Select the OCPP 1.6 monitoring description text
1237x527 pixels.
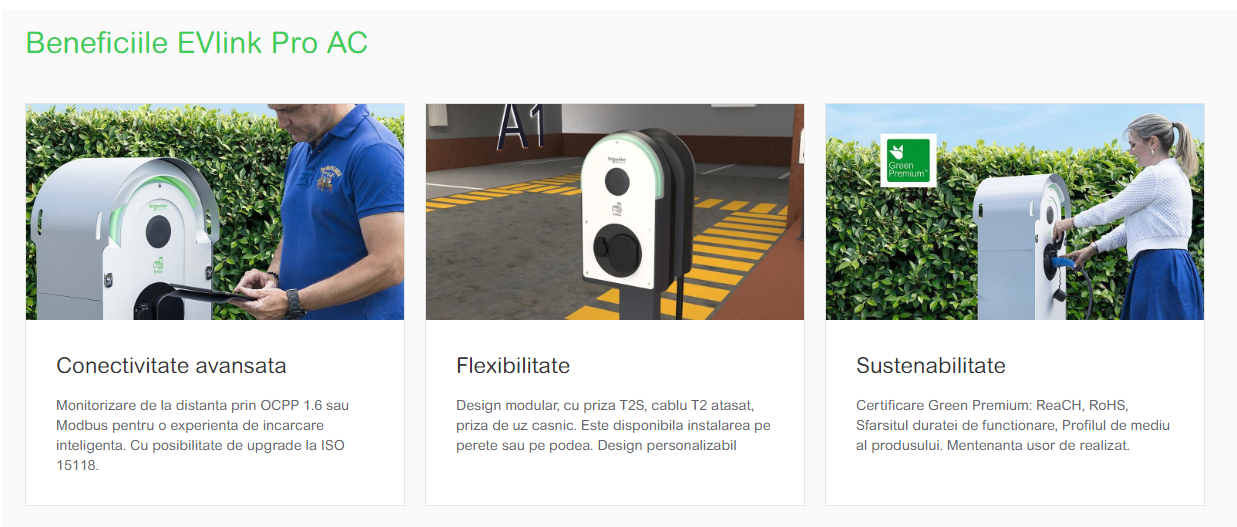(203, 435)
